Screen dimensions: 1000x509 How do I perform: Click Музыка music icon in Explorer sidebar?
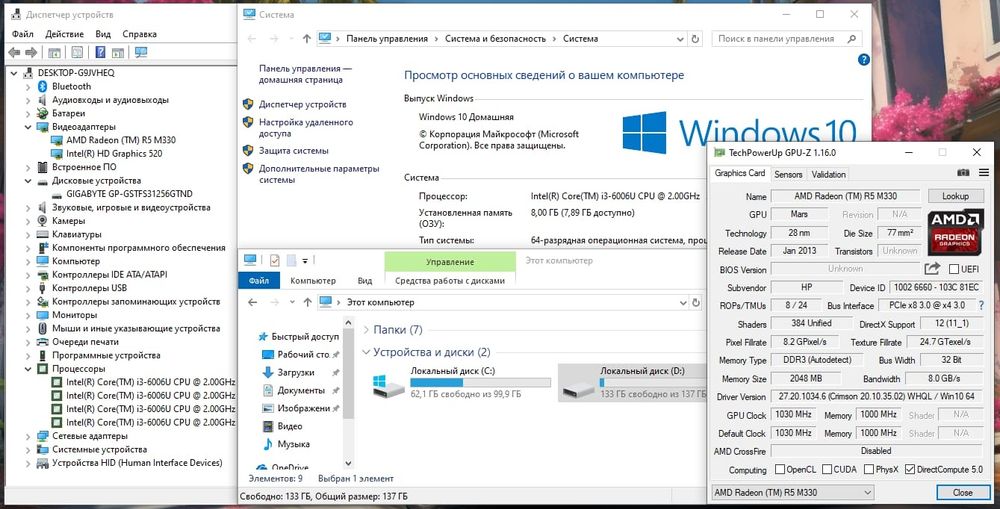click(x=268, y=444)
